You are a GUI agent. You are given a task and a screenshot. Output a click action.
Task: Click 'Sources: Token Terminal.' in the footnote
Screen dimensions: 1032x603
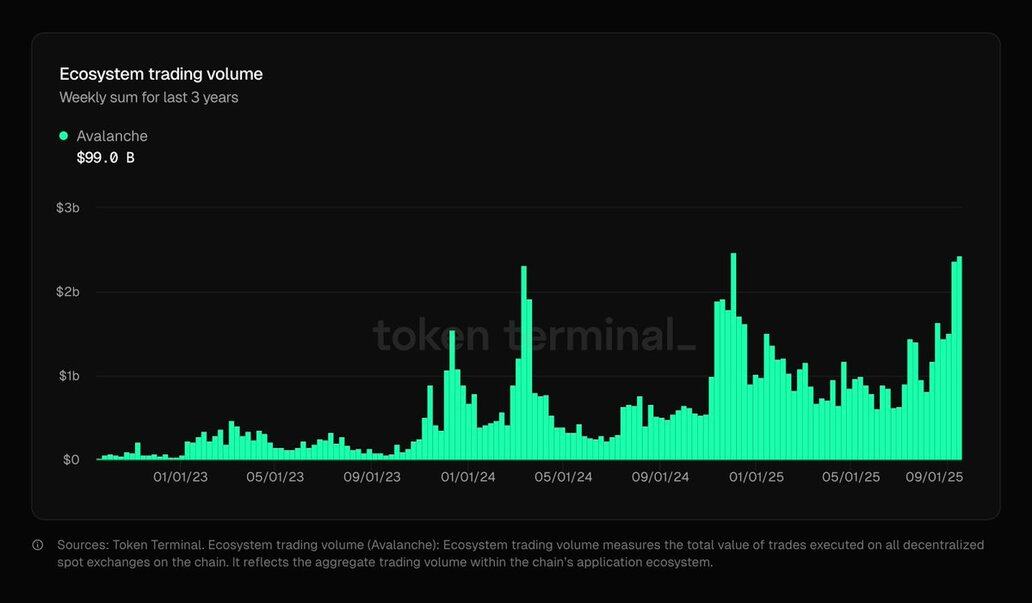pos(130,545)
